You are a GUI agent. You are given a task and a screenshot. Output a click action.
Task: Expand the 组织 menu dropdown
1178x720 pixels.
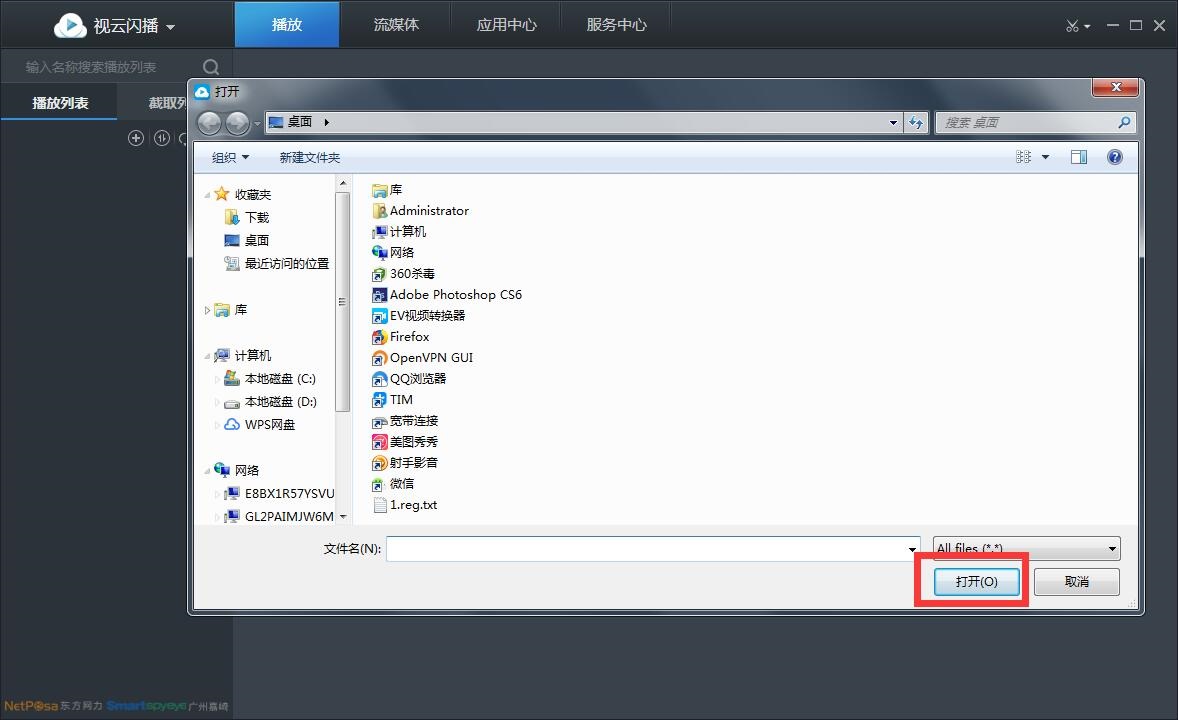point(230,158)
